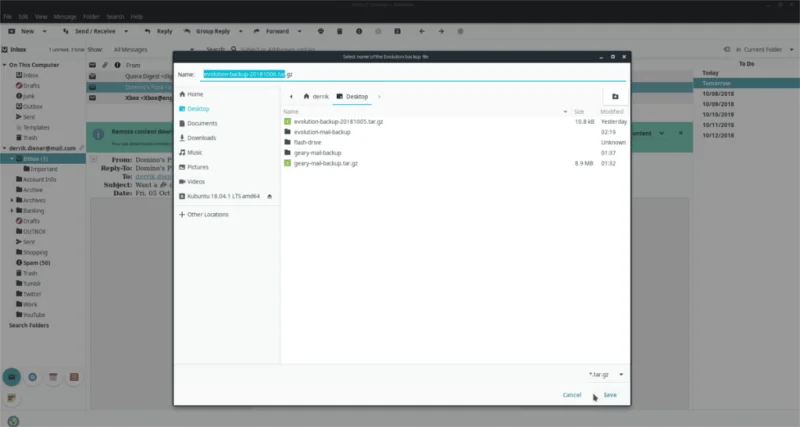Click New in the Evolution toolbar
This screenshot has width=800, height=427.
21,31
